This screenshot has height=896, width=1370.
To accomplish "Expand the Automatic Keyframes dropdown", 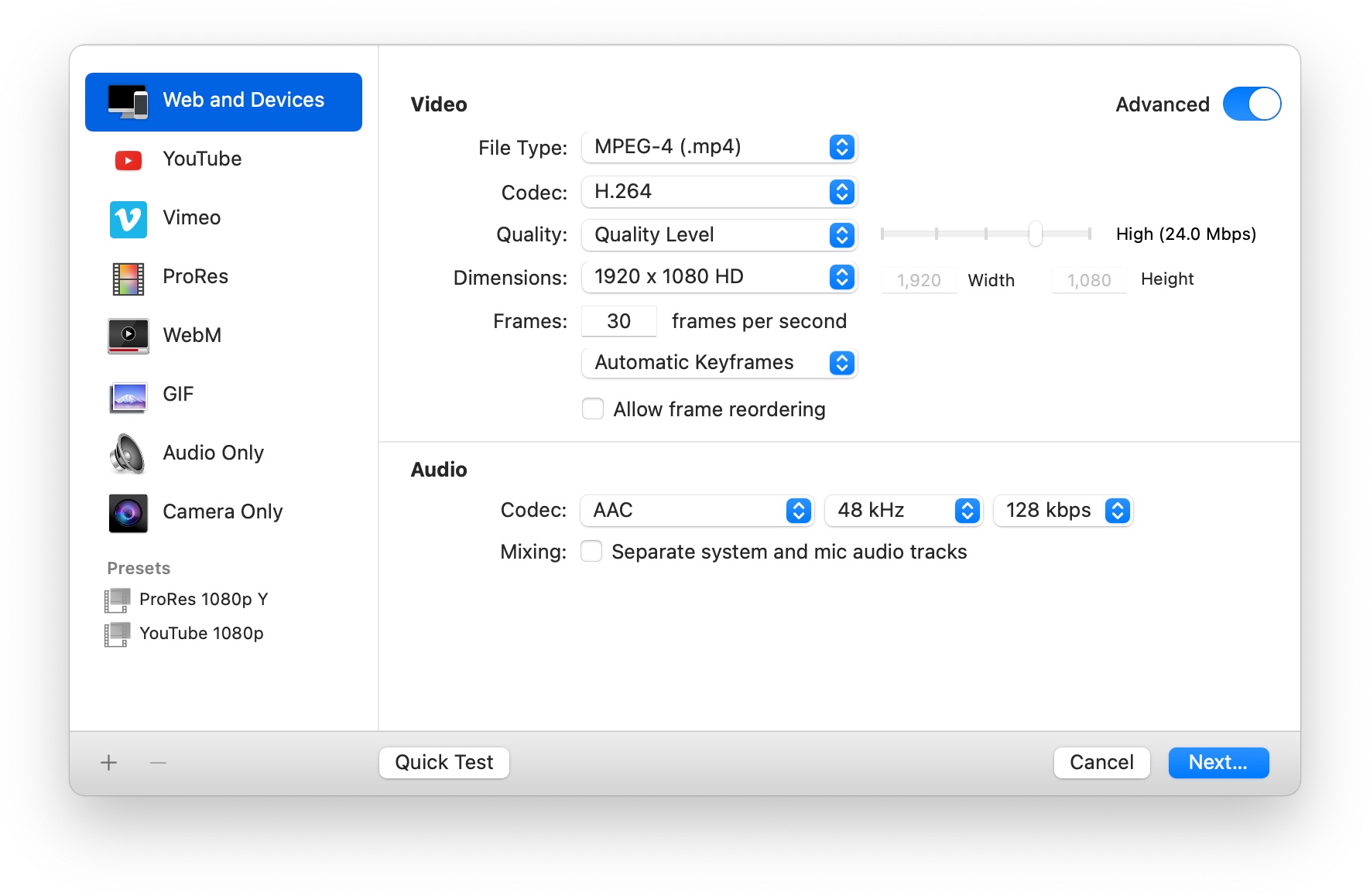I will click(x=719, y=363).
